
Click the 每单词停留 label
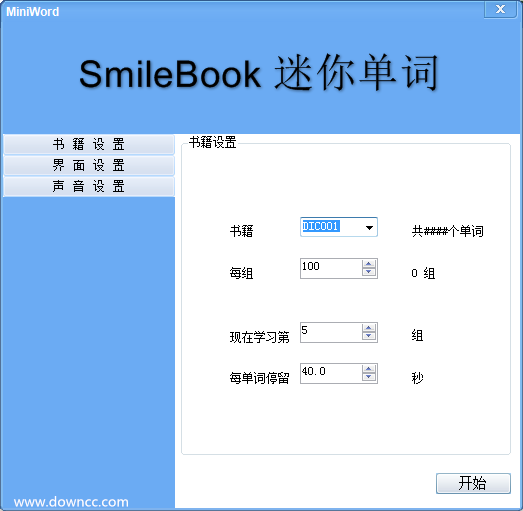[259, 378]
